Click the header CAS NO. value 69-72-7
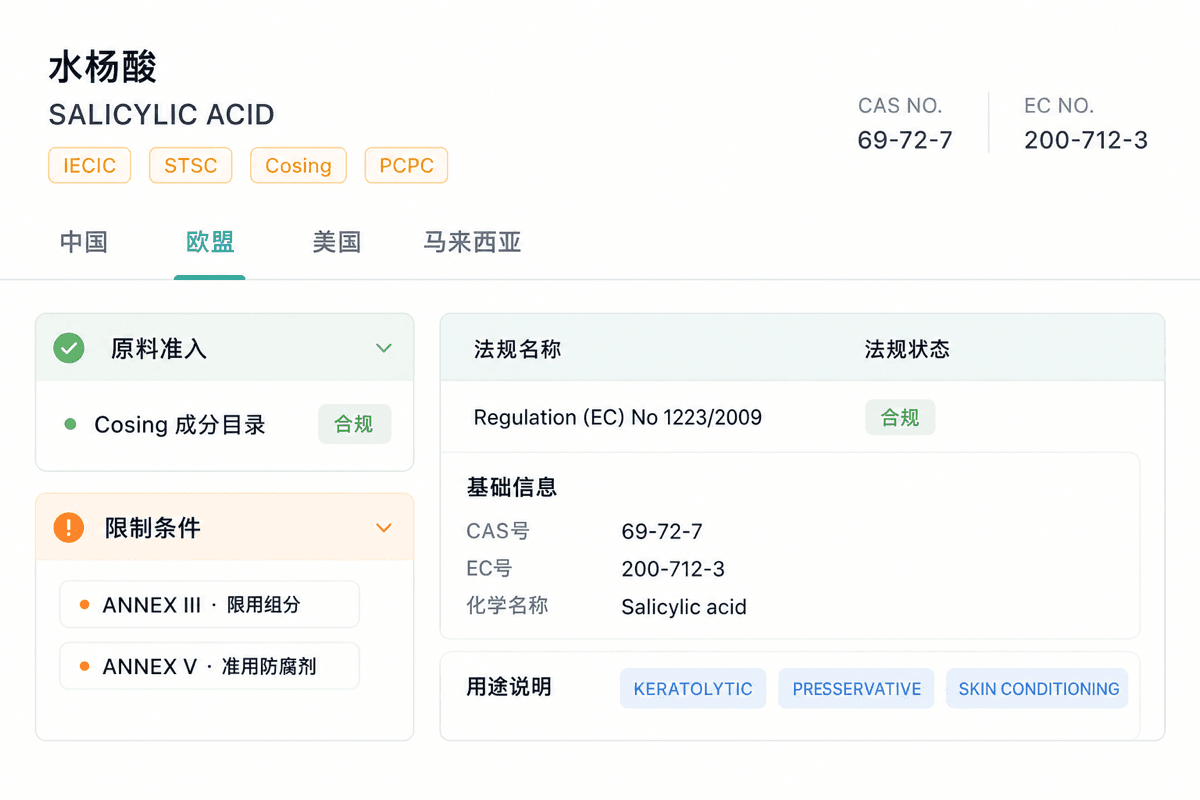Image resolution: width=1200 pixels, height=800 pixels. coord(905,140)
